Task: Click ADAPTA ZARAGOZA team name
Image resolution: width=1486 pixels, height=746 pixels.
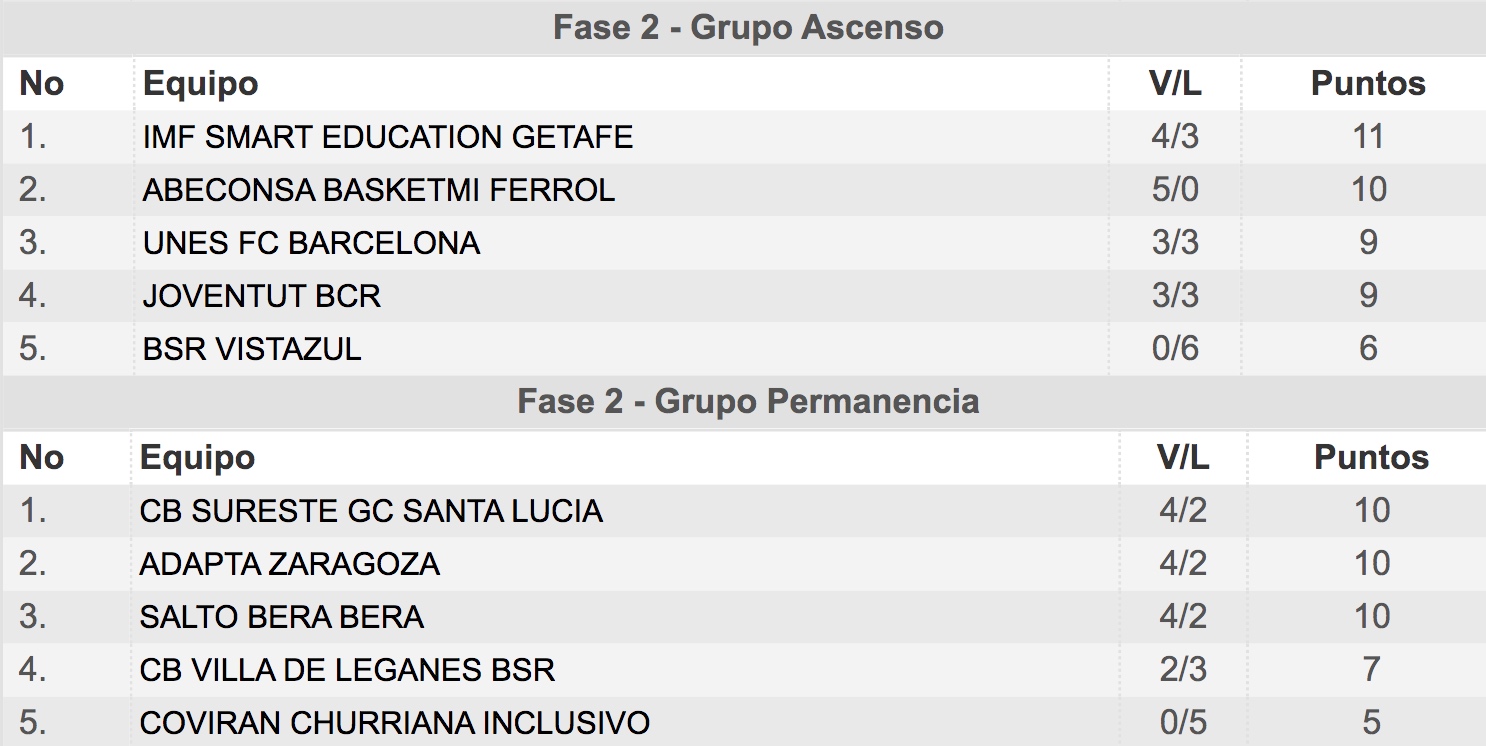Action: (290, 564)
